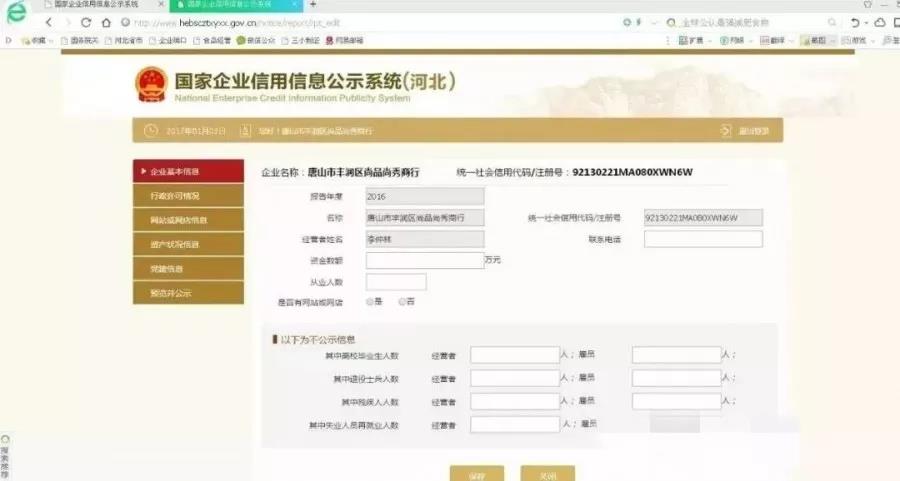Open the 微信公众 bookmark with green icon
Viewport: 900px width, 481px height.
point(256,41)
